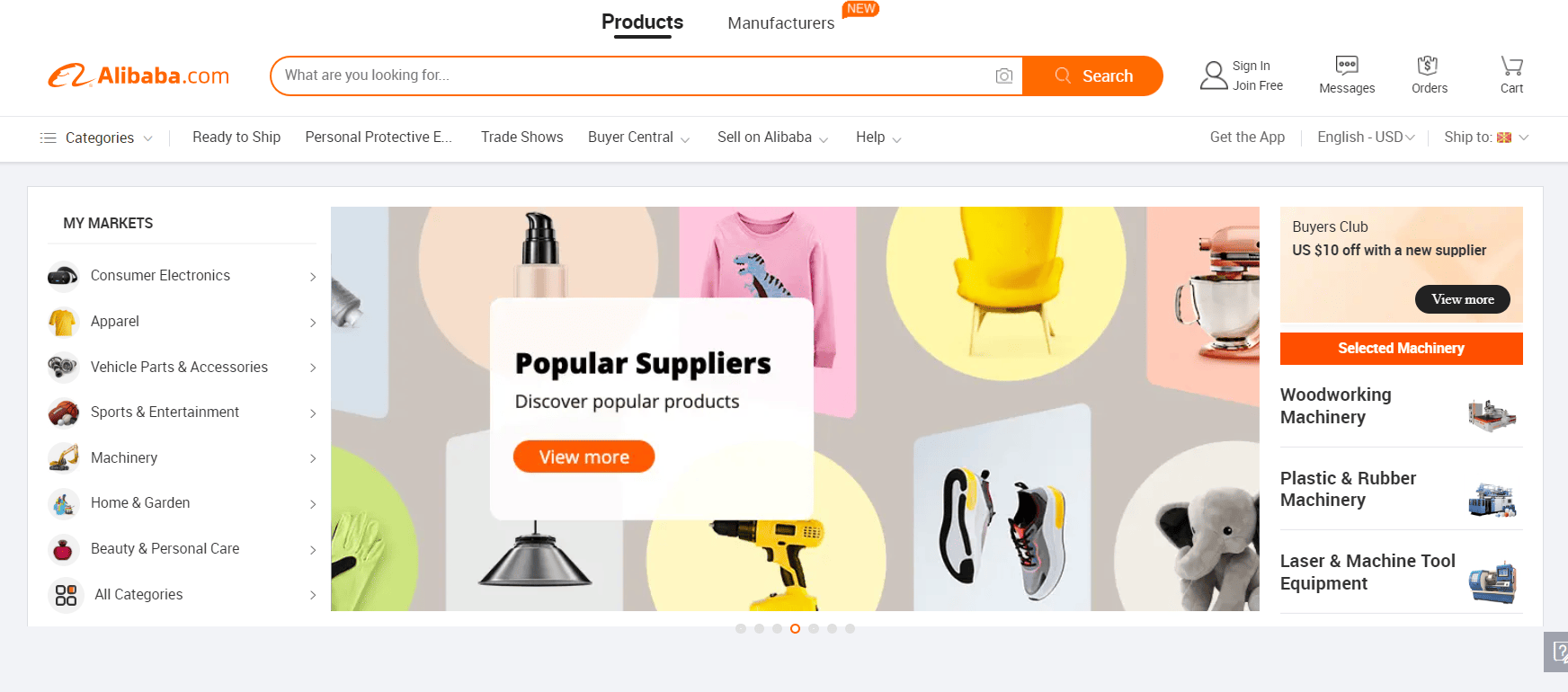This screenshot has height=692, width=1568.
Task: Open the shopping Cart icon
Action: [x=1511, y=65]
